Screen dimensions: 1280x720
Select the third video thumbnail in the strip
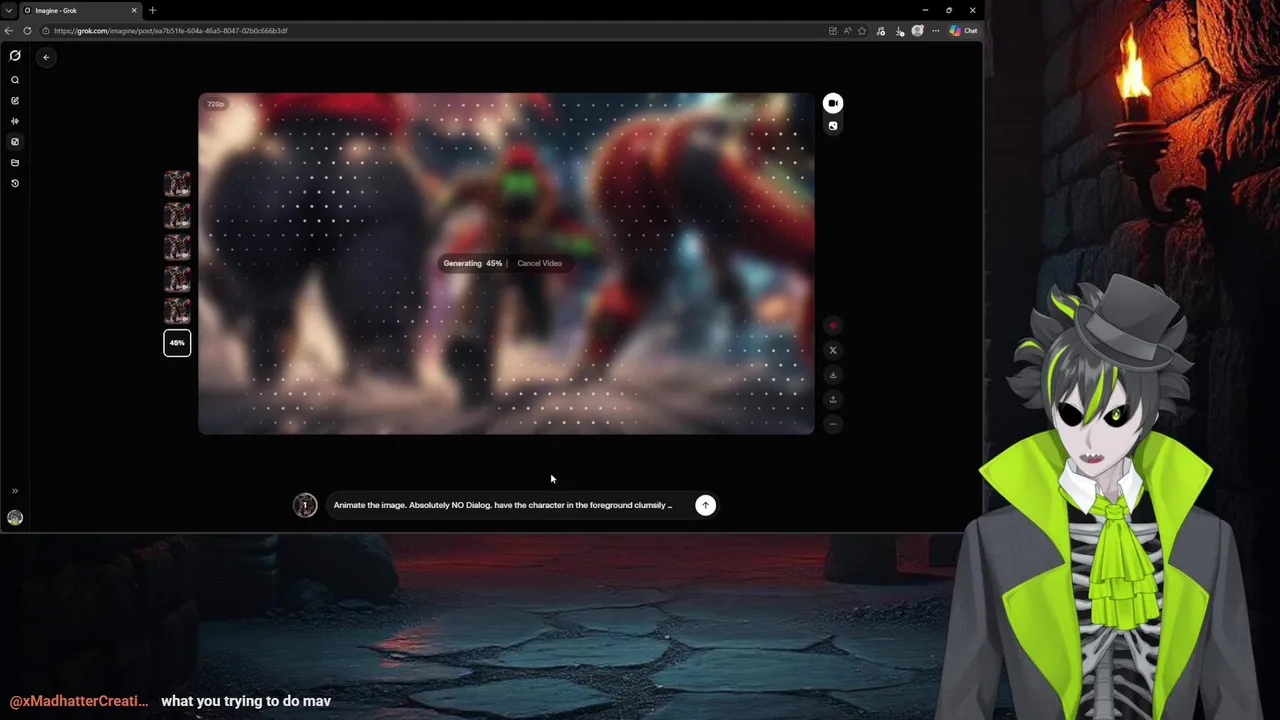[177, 247]
